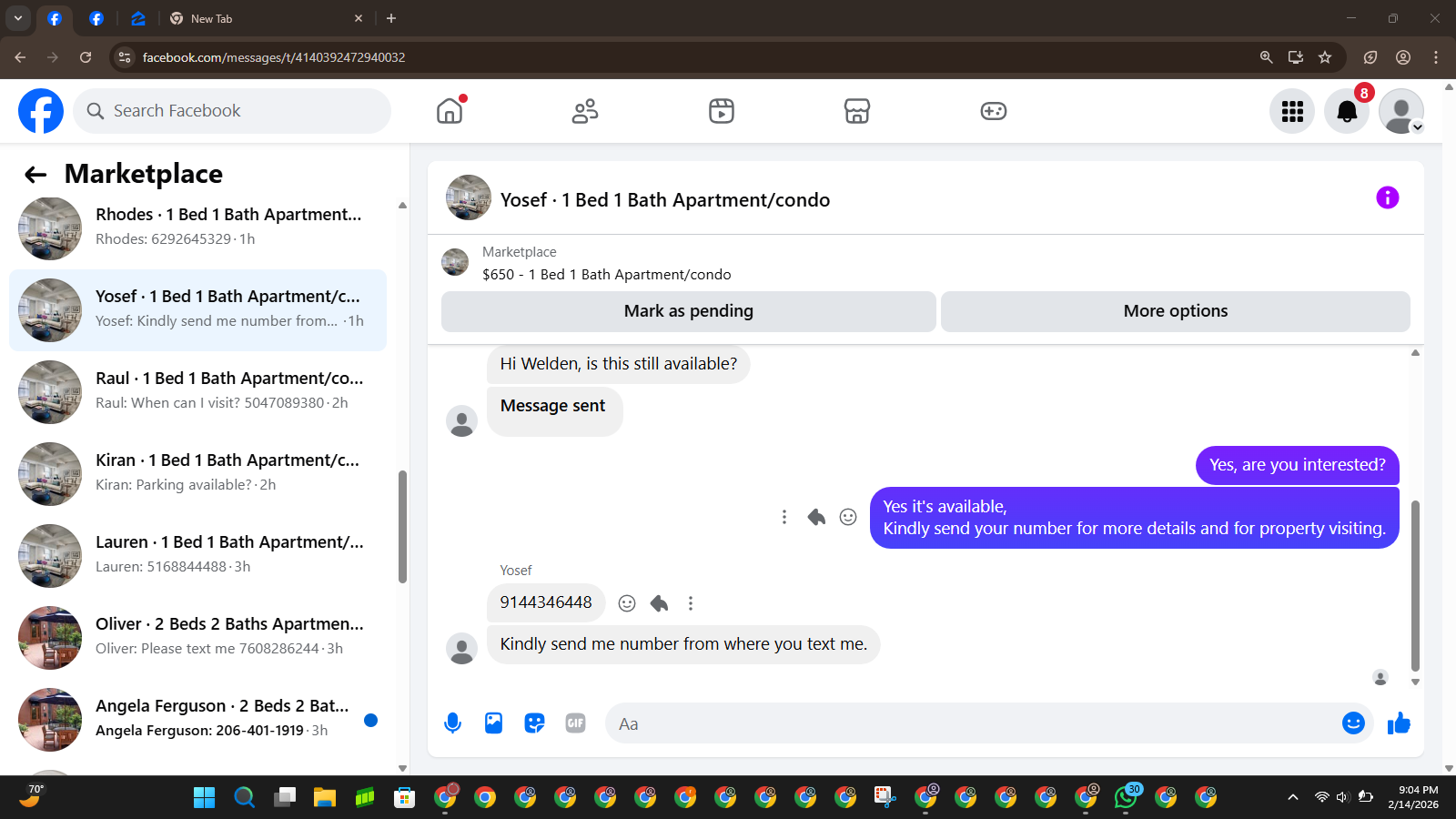1456x819 pixels.
Task: Open File Explorer from taskbar
Action: (x=325, y=798)
